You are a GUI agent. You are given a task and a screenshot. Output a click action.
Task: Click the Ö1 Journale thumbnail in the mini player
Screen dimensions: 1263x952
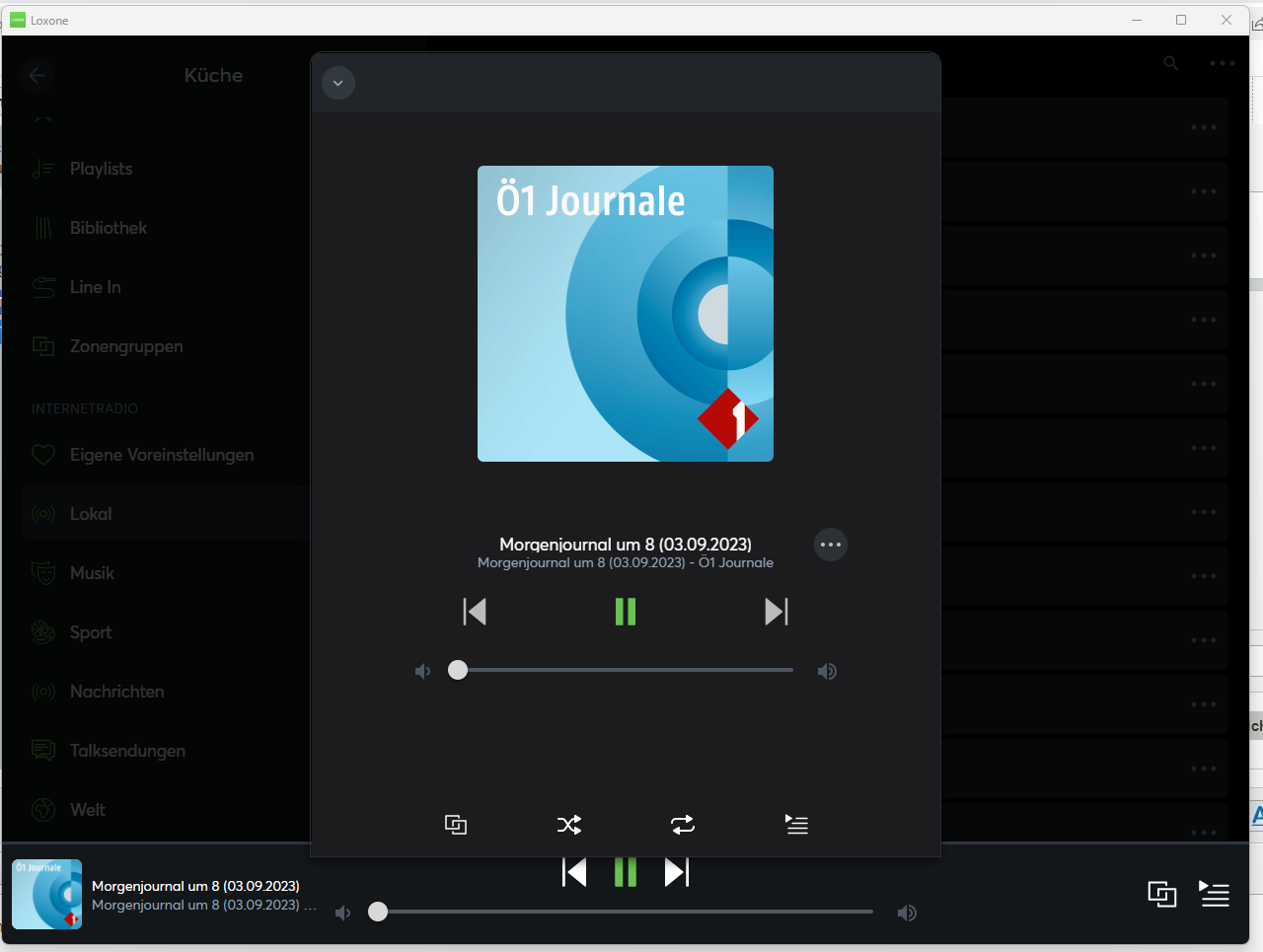(x=46, y=895)
